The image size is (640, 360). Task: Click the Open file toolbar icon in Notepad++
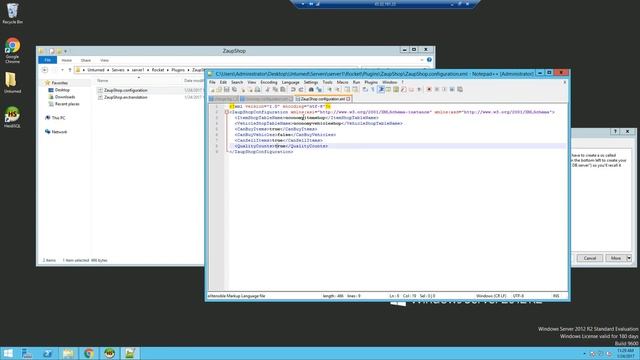click(219, 89)
